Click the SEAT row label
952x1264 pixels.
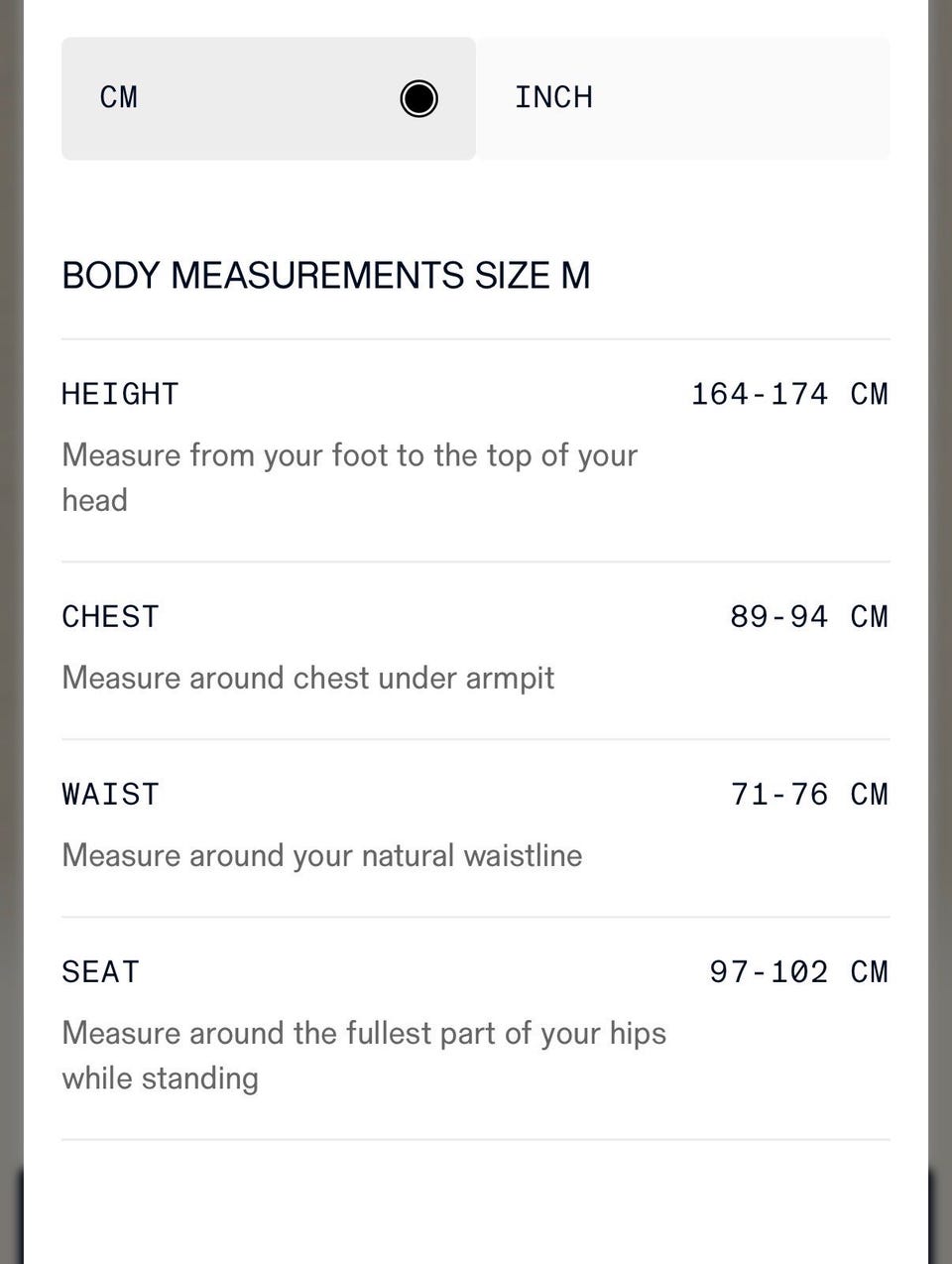coord(100,971)
